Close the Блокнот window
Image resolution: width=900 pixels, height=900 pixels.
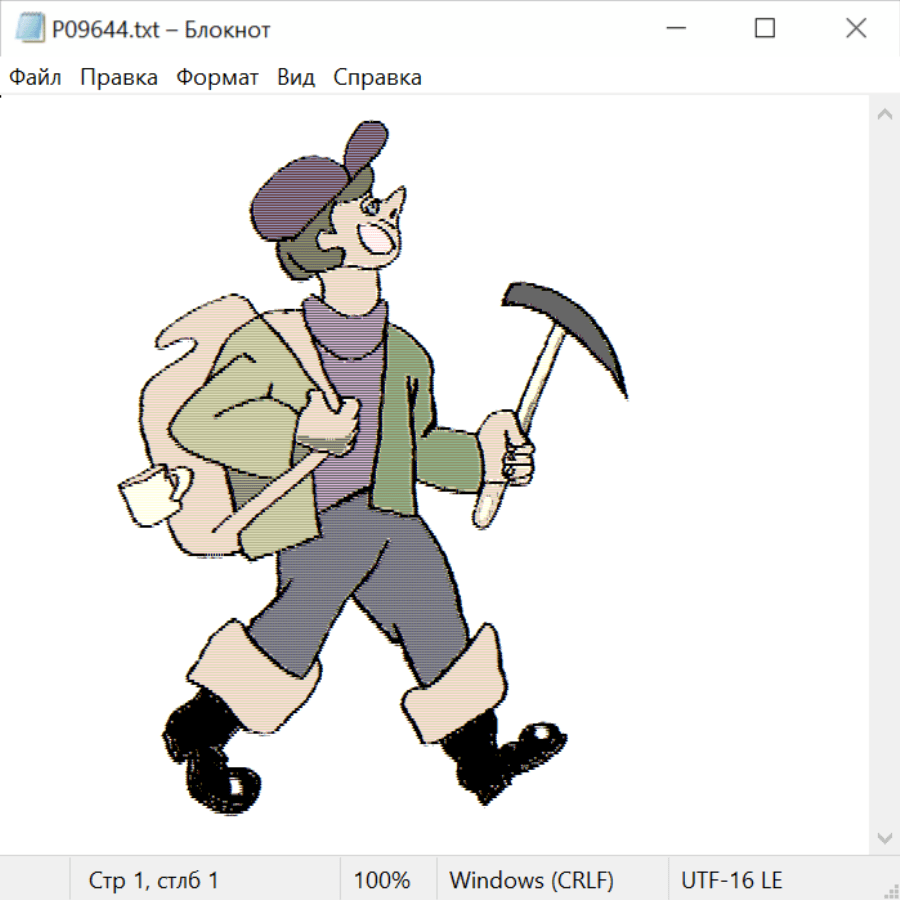856,29
